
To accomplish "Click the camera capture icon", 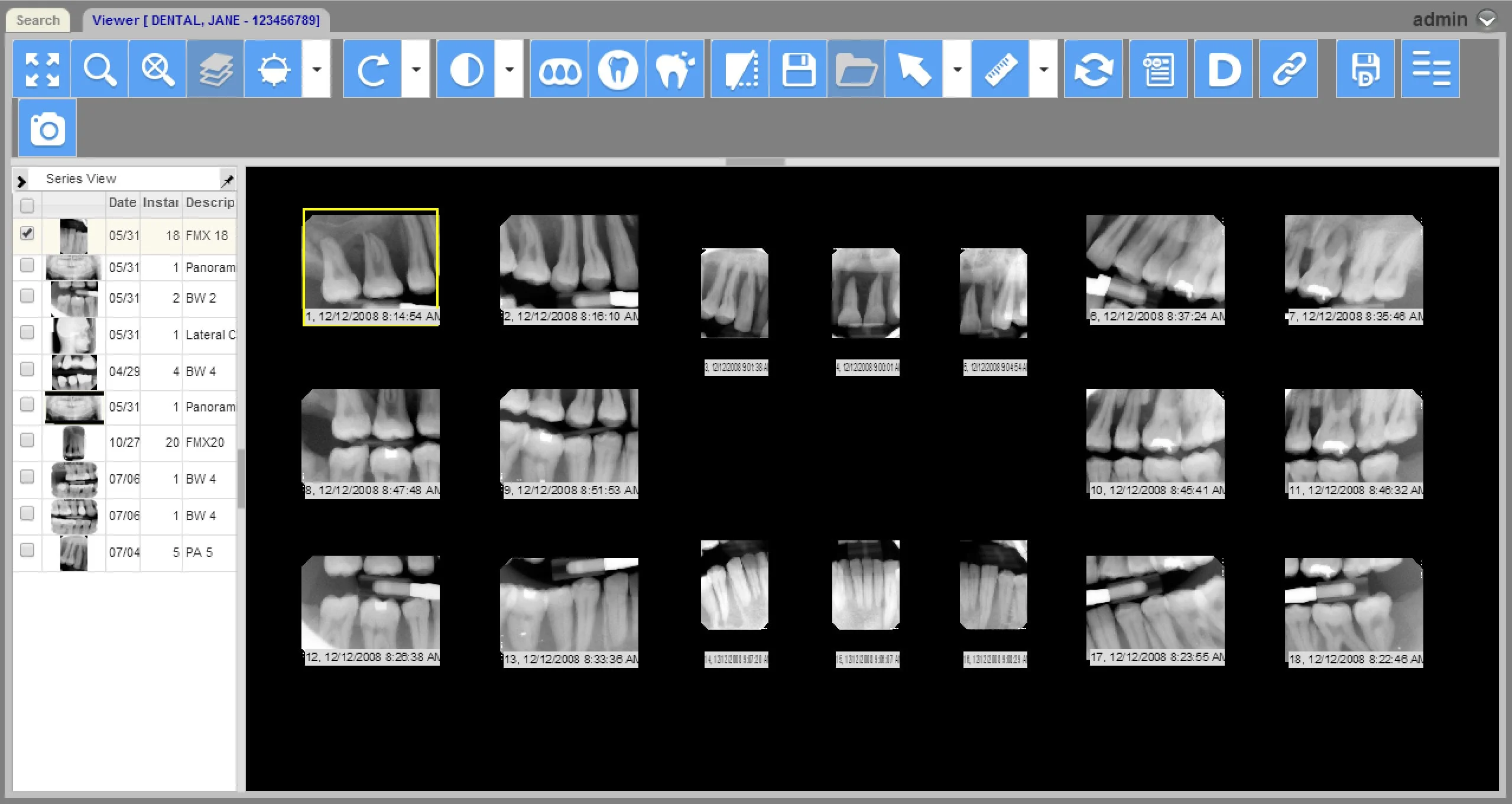I will (x=47, y=128).
